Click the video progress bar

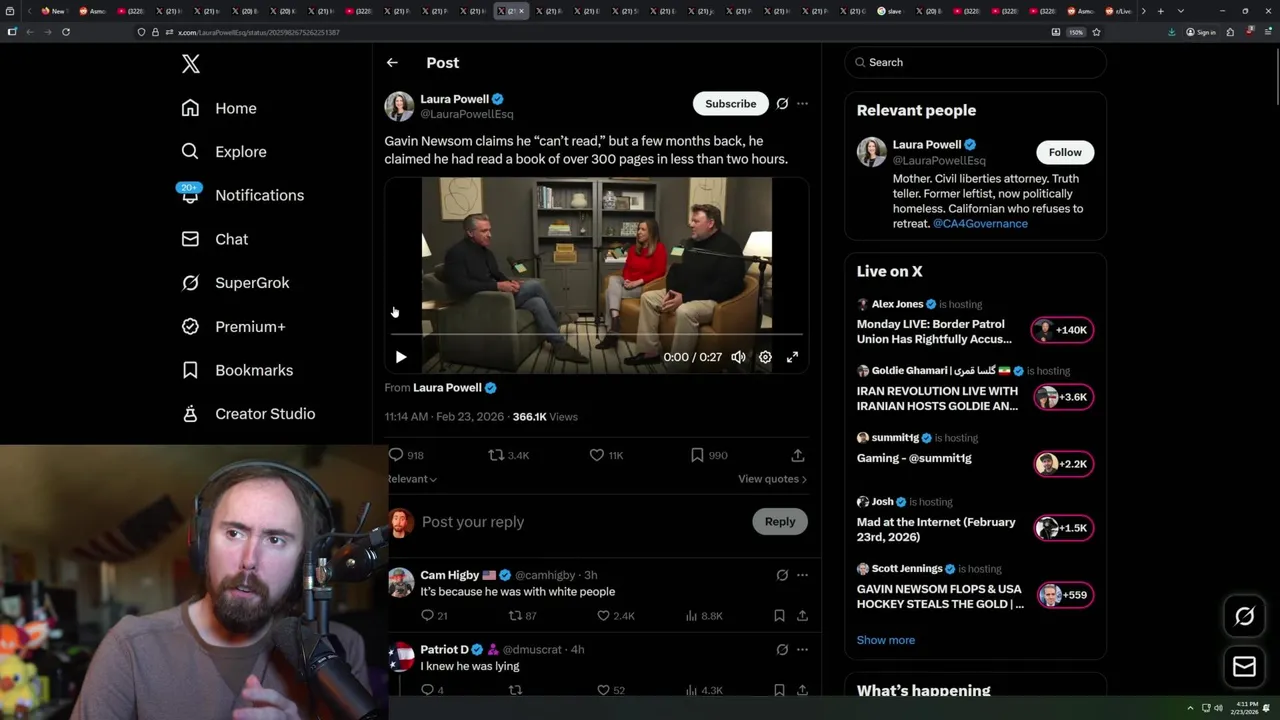pyautogui.click(x=597, y=335)
